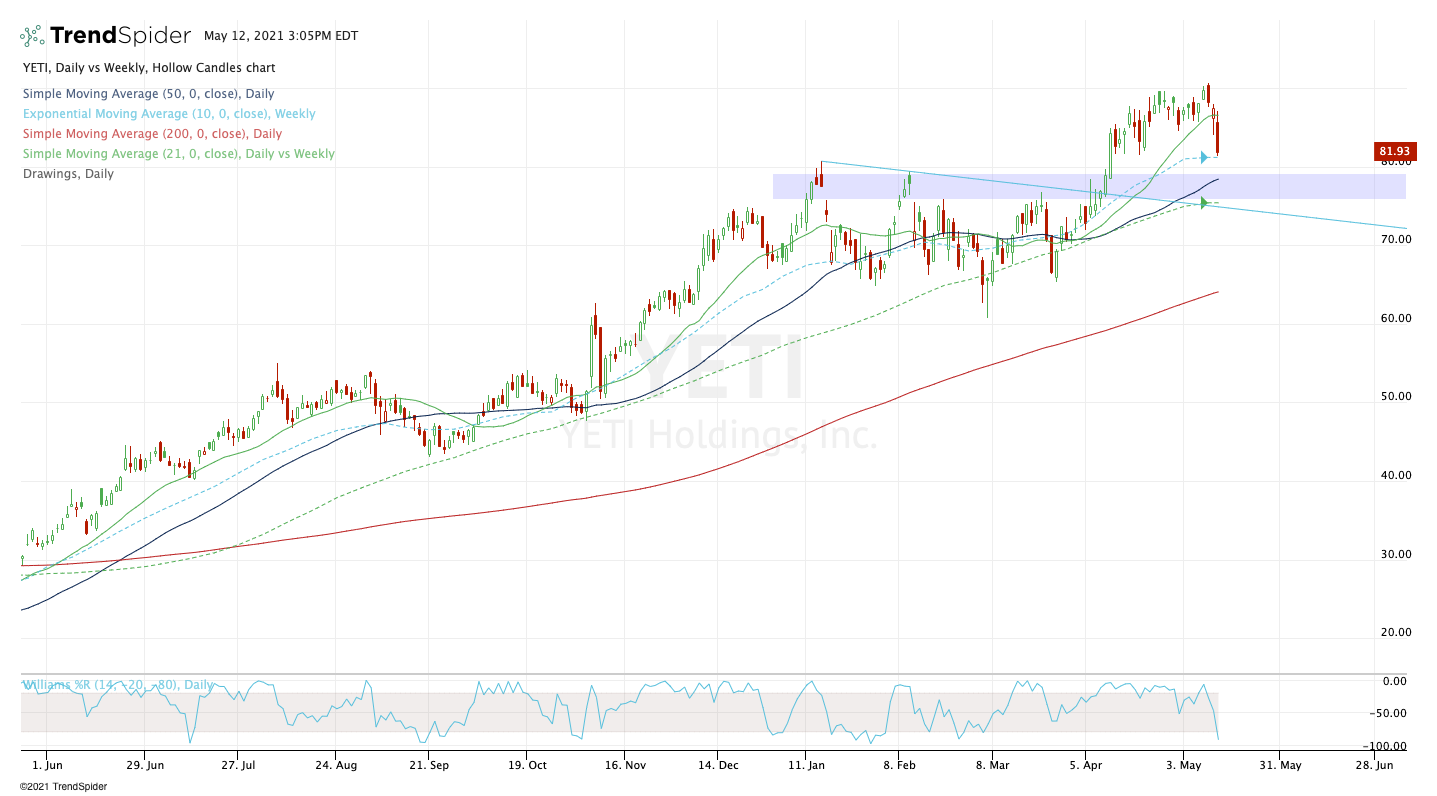The image size is (1437, 796).
Task: Select the purple shaded resistance zone drawing
Action: [x=1089, y=186]
